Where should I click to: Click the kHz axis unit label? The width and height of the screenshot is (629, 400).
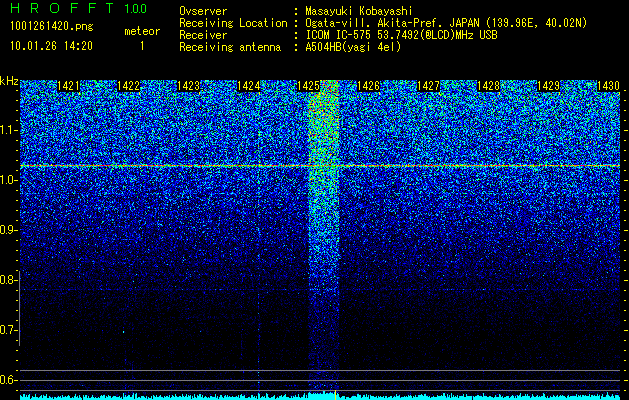(x=9, y=81)
